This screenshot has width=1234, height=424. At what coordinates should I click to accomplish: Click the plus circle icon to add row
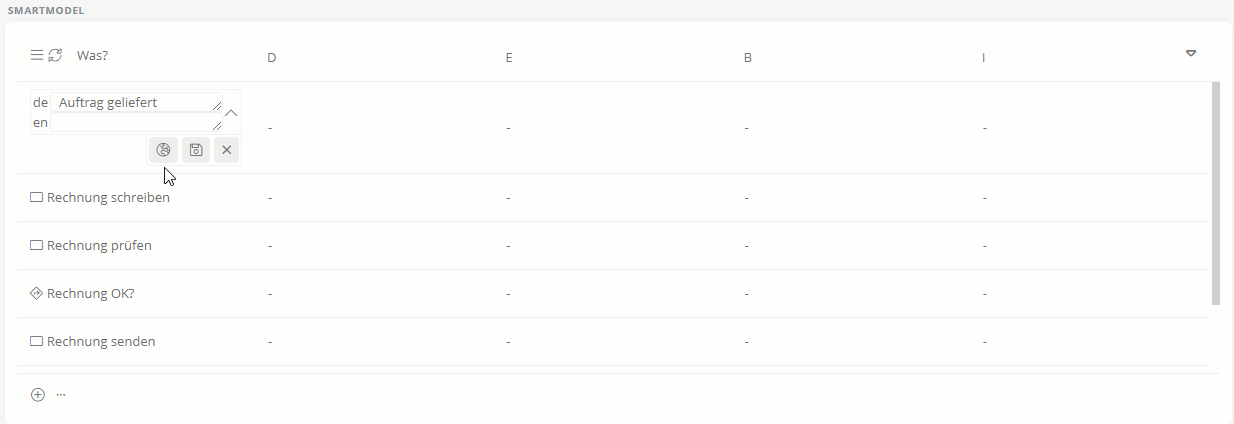click(x=38, y=395)
